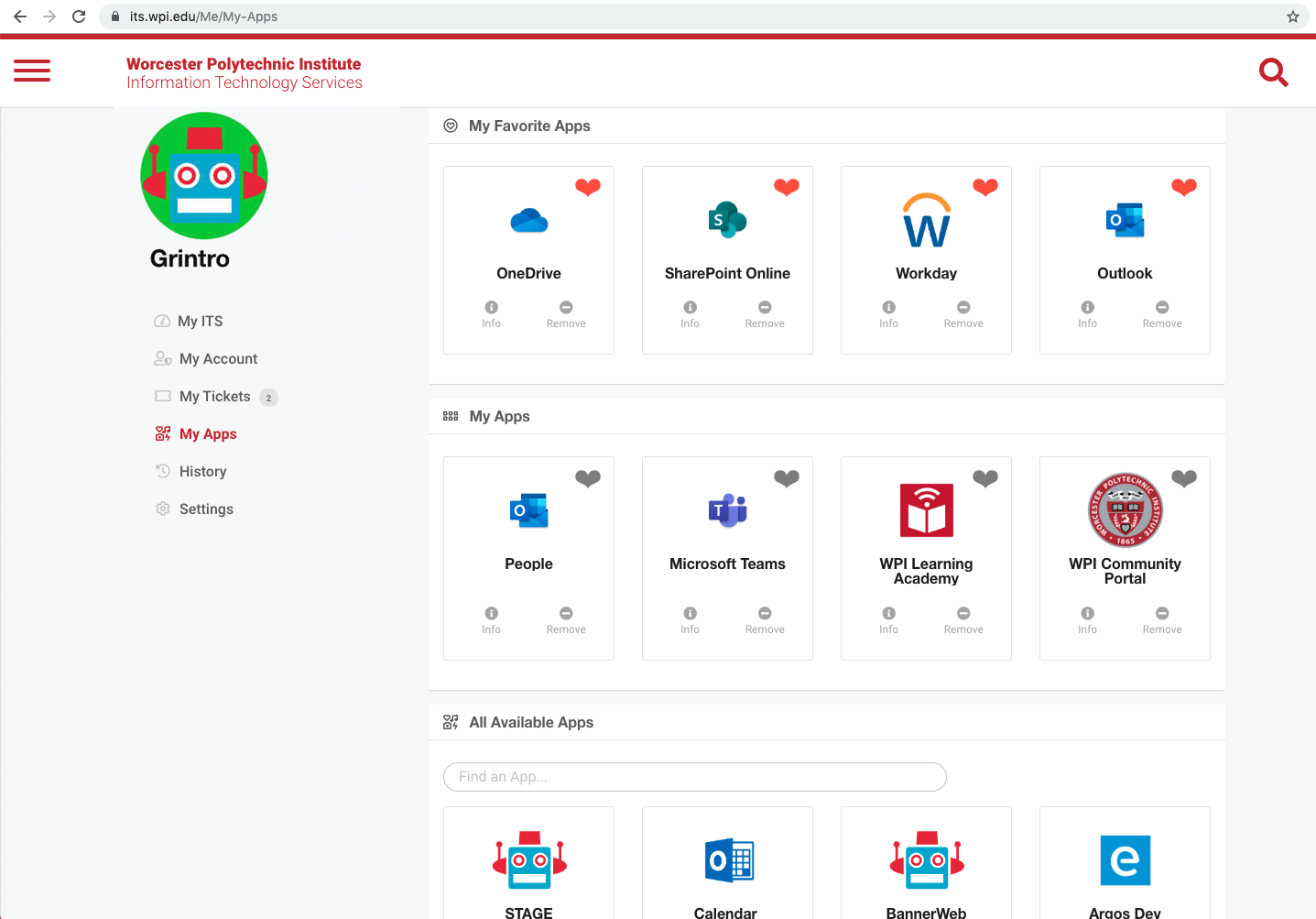
Task: Show Info for Microsoft Teams
Action: pyautogui.click(x=691, y=620)
